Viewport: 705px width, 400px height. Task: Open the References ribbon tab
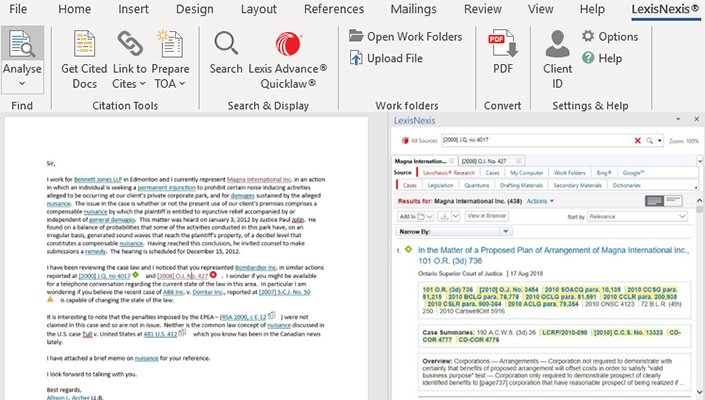coord(334,9)
